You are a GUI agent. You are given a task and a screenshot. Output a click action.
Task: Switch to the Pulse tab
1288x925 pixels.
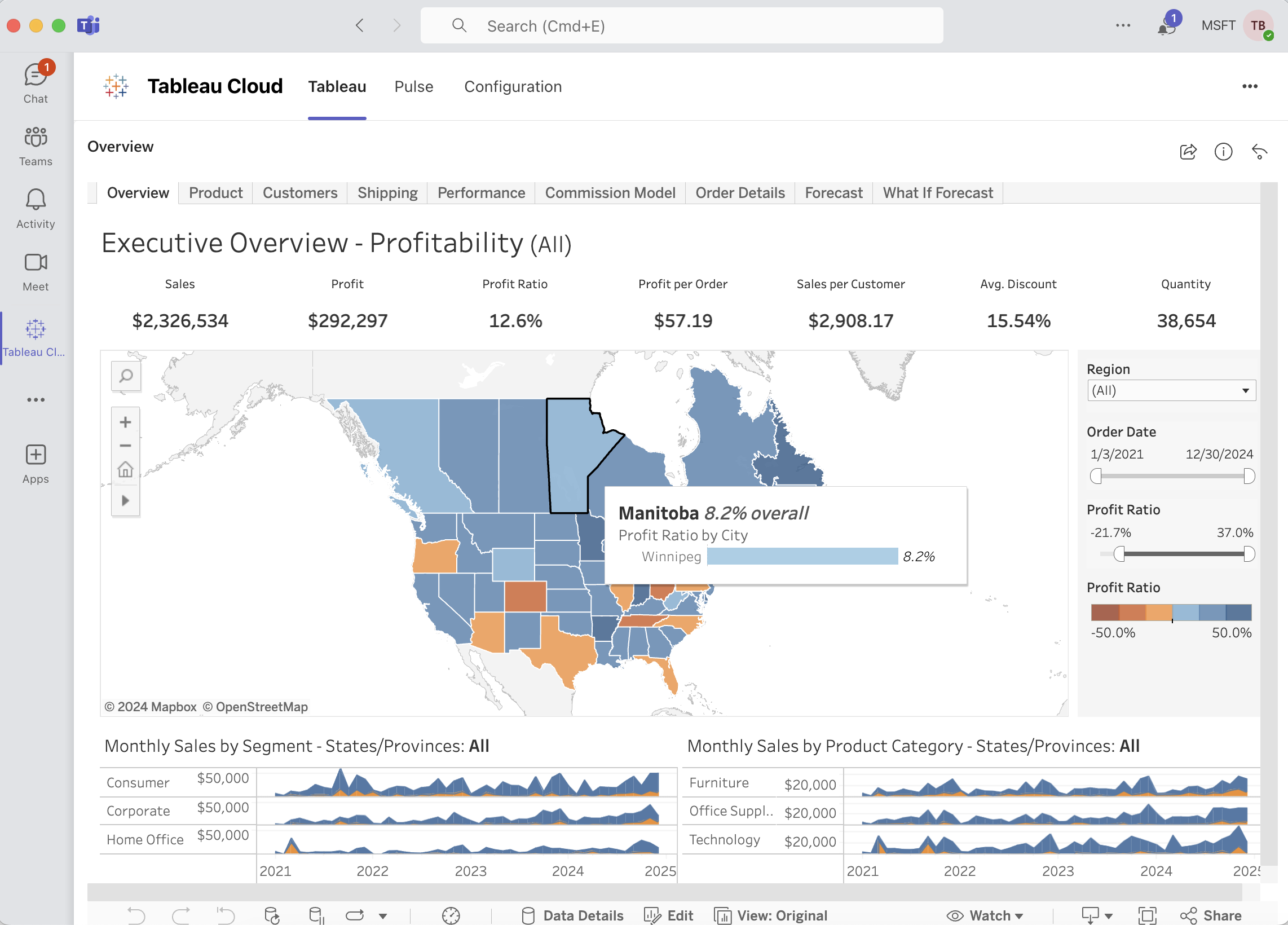[x=414, y=86]
